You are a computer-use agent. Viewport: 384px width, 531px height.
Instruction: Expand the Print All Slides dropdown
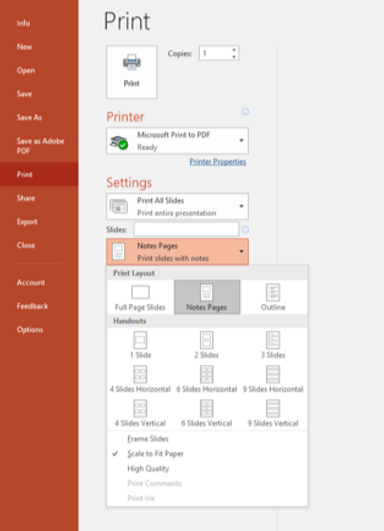pyautogui.click(x=241, y=206)
